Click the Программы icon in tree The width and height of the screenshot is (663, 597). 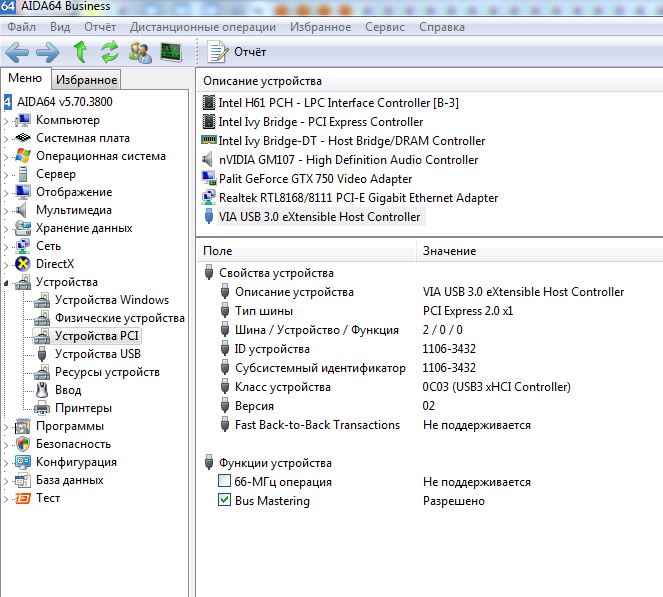(x=23, y=426)
